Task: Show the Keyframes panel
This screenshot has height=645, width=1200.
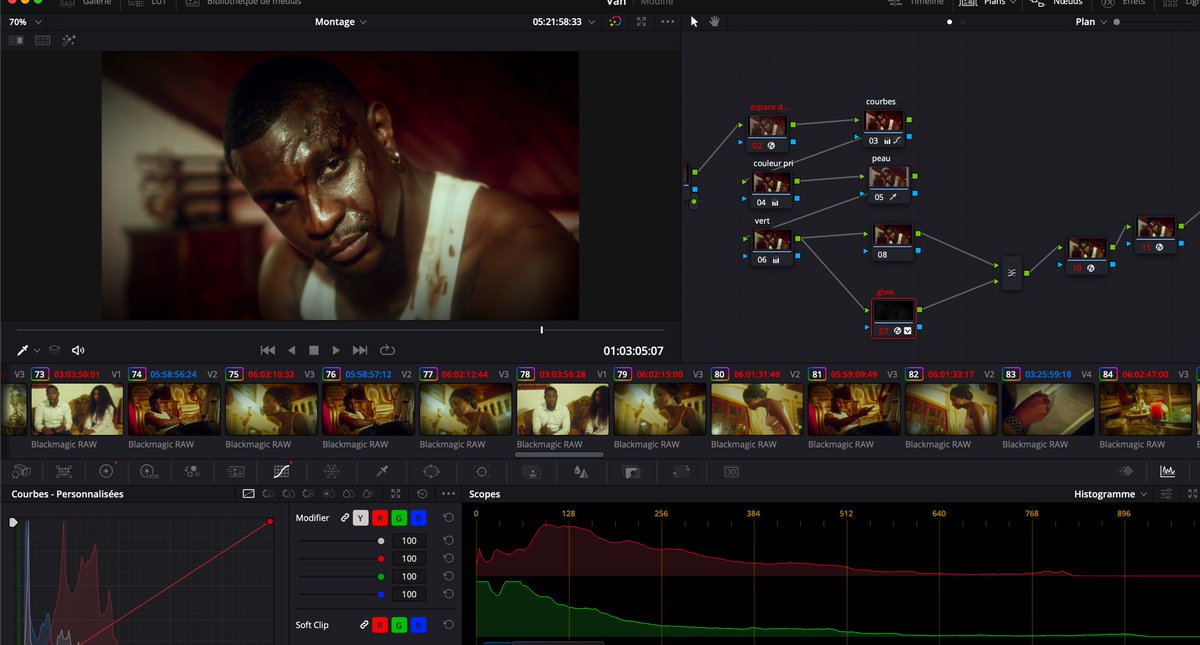Action: click(x=1125, y=470)
